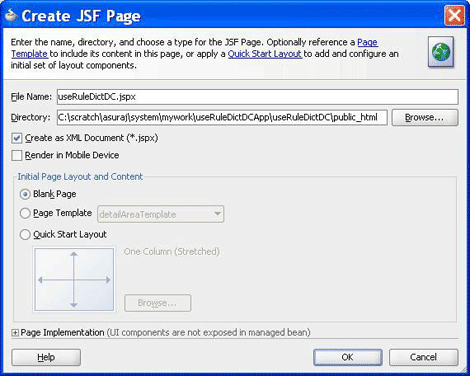This screenshot has width=470, height=376.
Task: Click the Directory path field
Action: tap(222, 117)
